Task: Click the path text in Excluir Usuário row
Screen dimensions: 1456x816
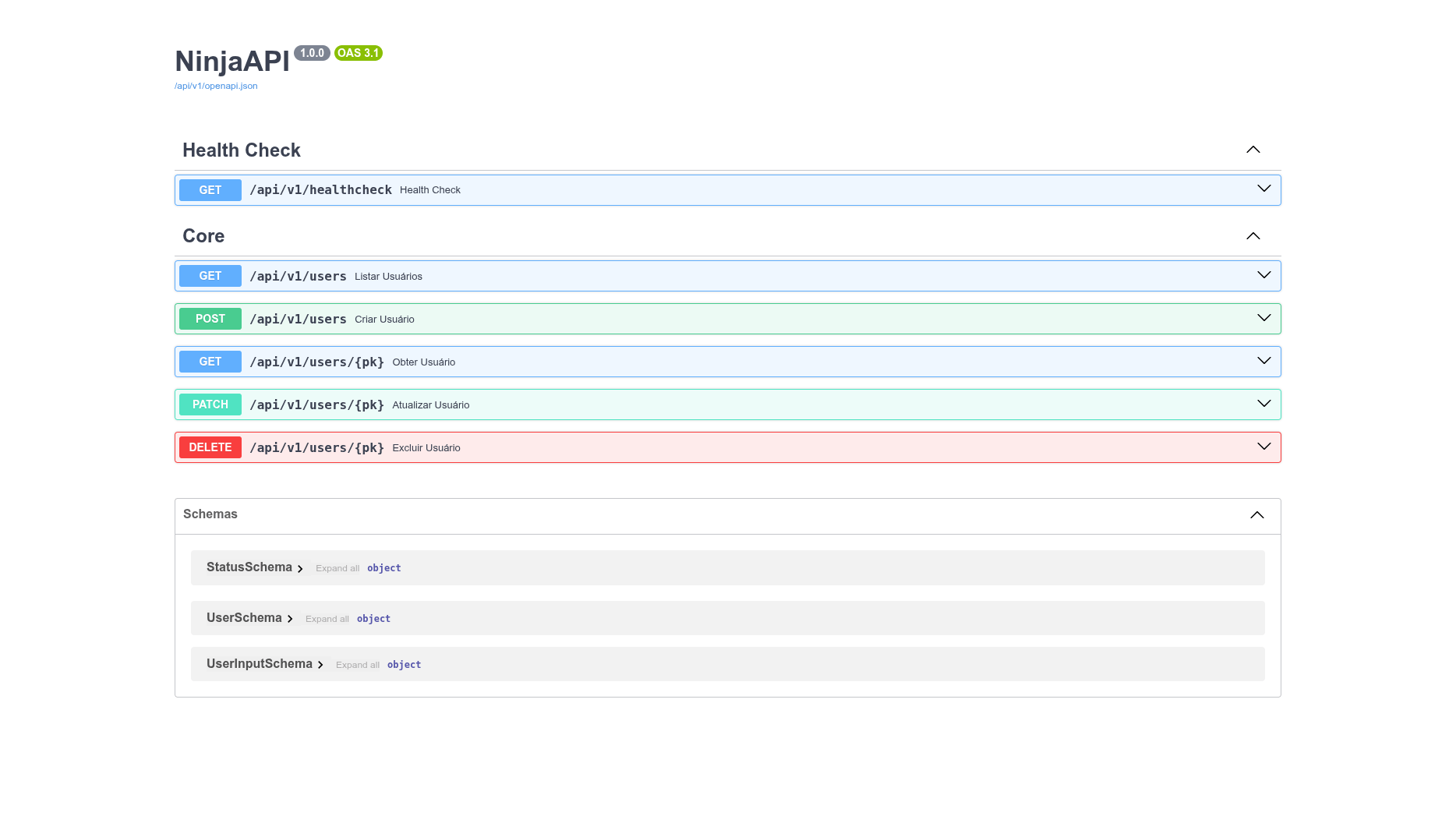Action: click(x=316, y=447)
